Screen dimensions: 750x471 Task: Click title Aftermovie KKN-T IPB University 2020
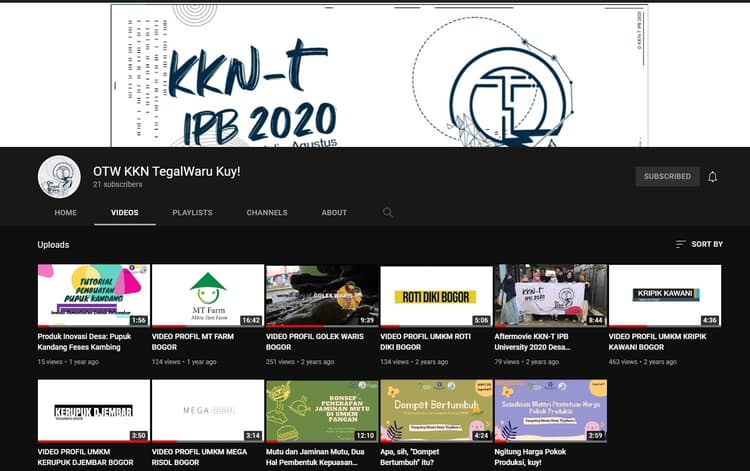click(532, 342)
